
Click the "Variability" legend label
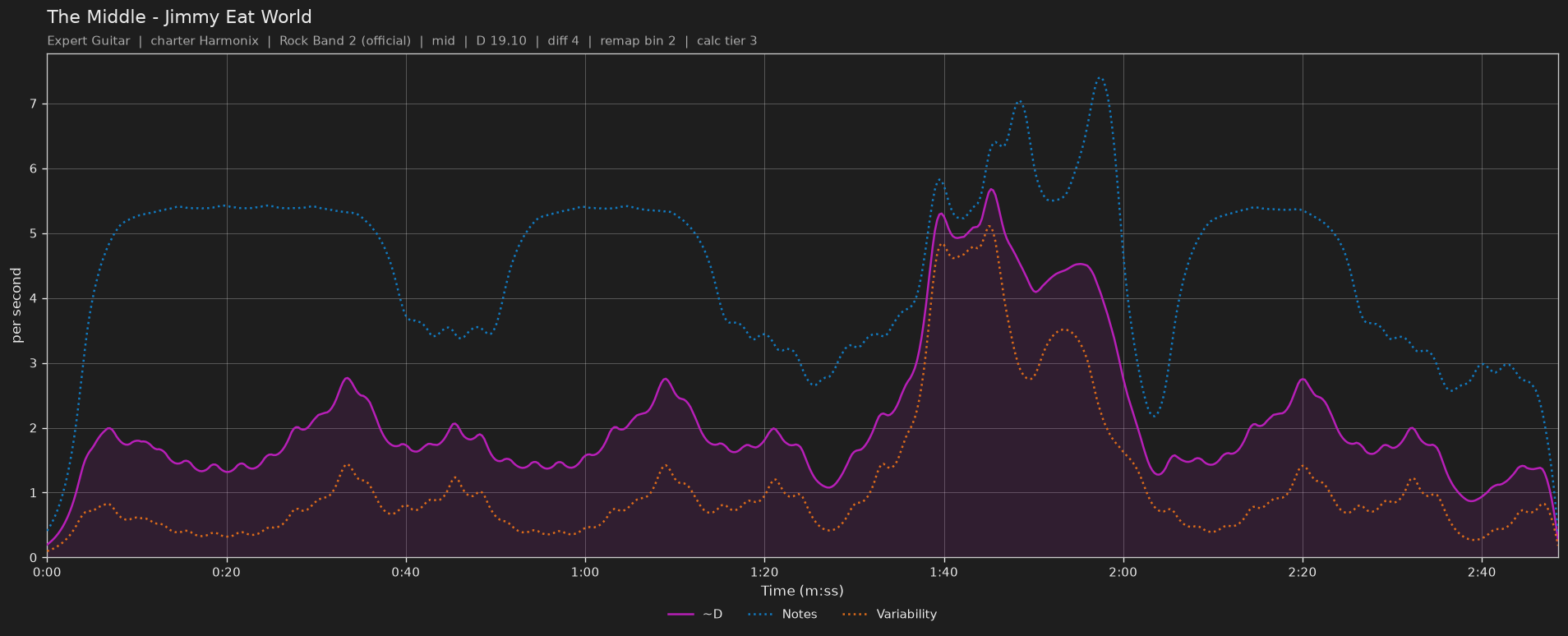click(x=906, y=615)
